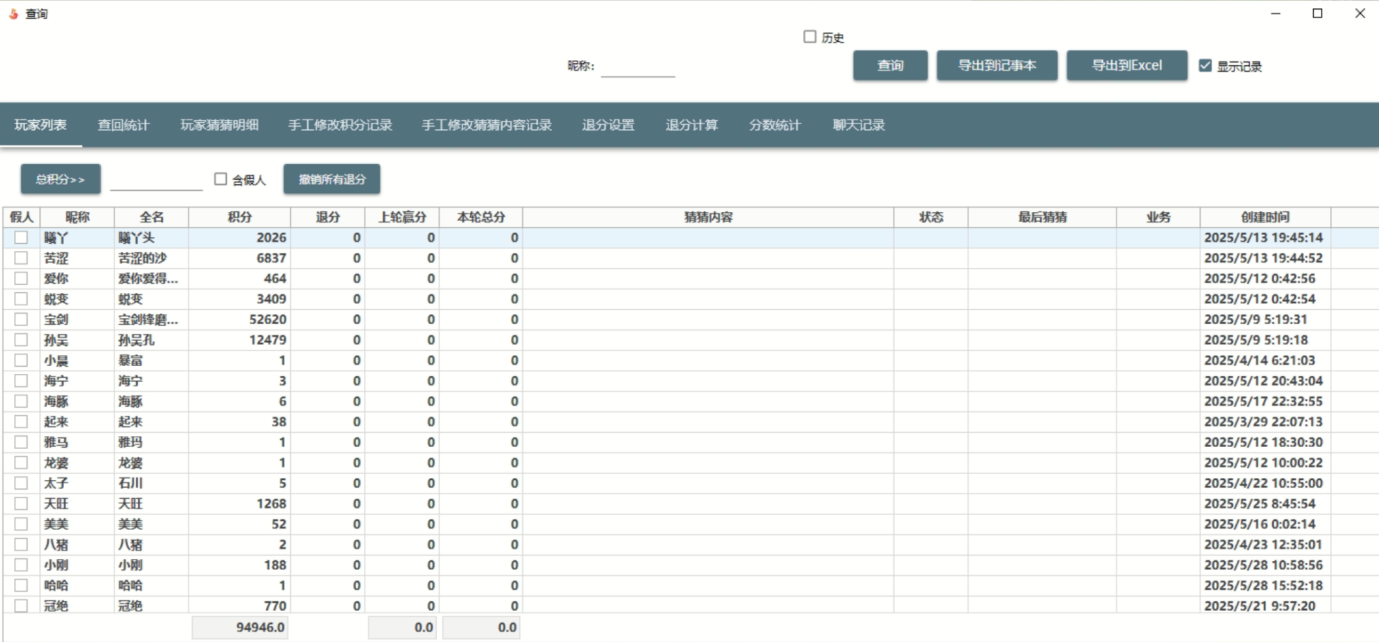Sort by the 创建时间 column header
The width and height of the screenshot is (1379, 642).
[x=1264, y=217]
